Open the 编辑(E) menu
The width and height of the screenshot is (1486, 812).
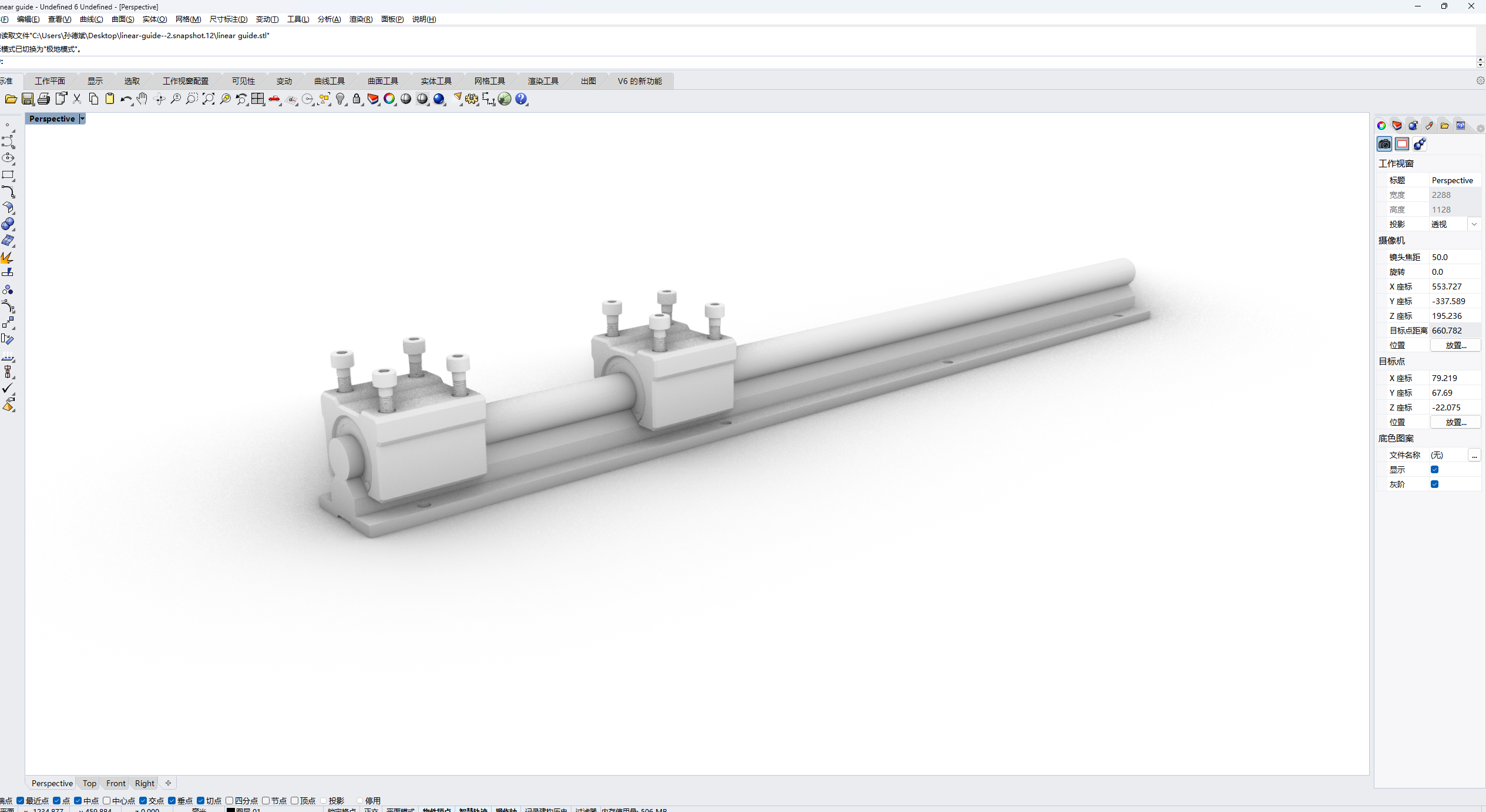28,19
